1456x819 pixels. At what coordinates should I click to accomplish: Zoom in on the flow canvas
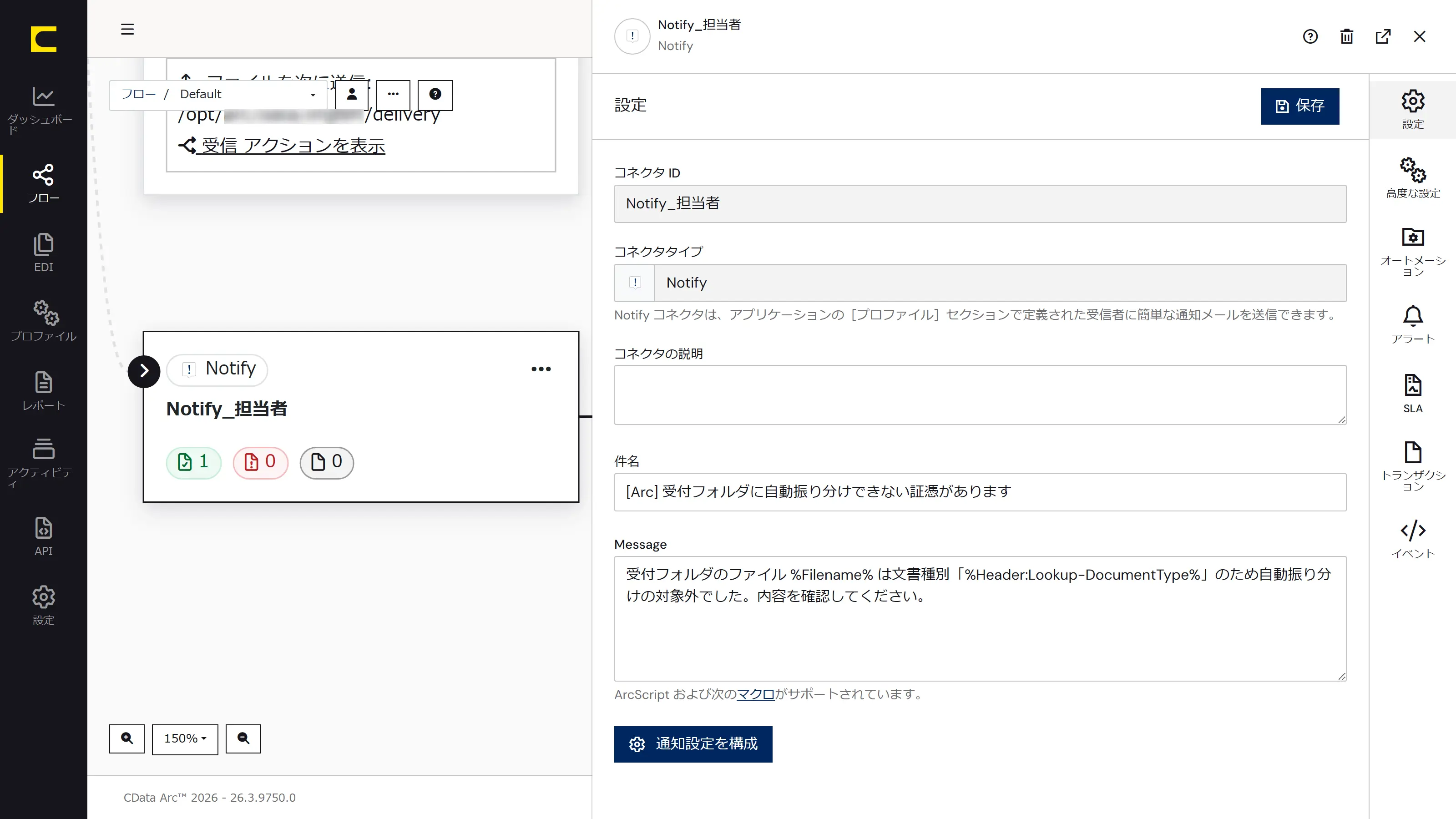pos(127,738)
